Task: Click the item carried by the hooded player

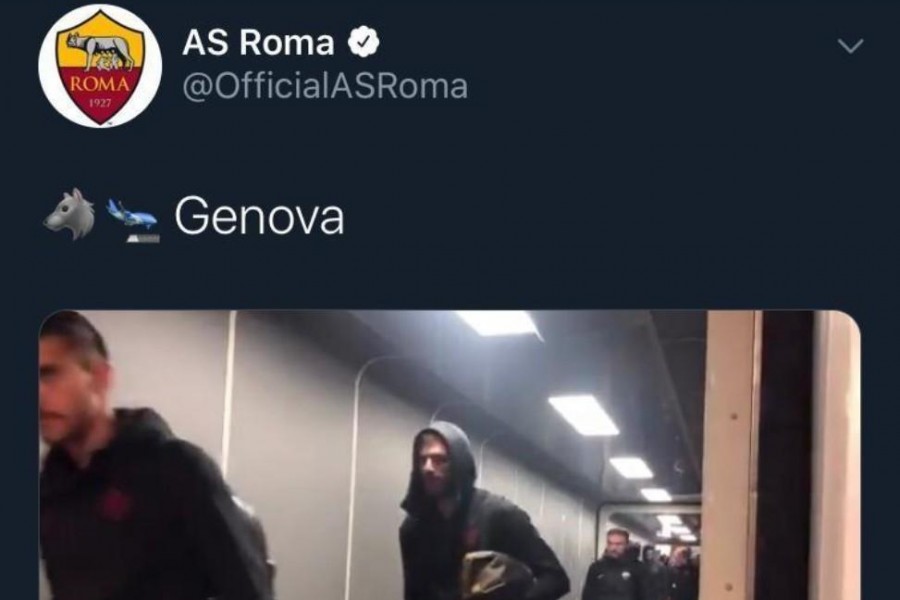Action: pyautogui.click(x=492, y=575)
